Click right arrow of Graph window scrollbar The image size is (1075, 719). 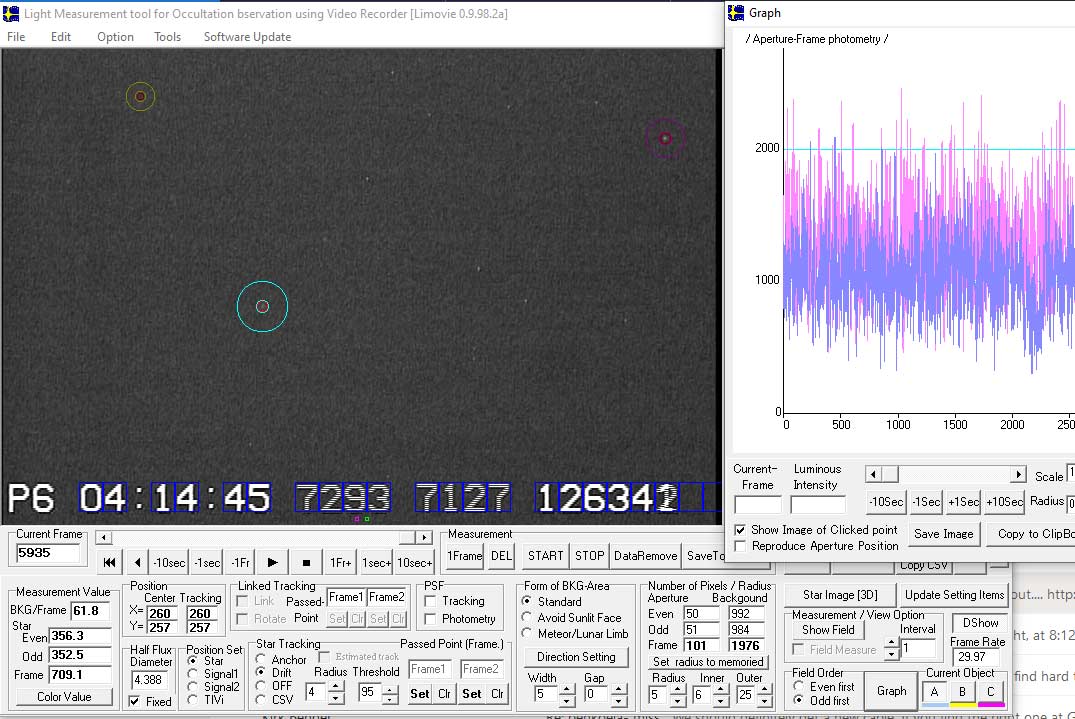1019,474
